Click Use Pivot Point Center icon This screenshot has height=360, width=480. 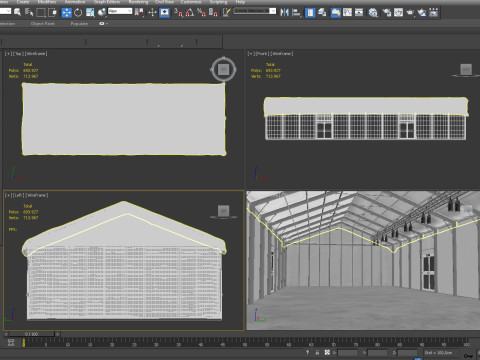pos(140,13)
